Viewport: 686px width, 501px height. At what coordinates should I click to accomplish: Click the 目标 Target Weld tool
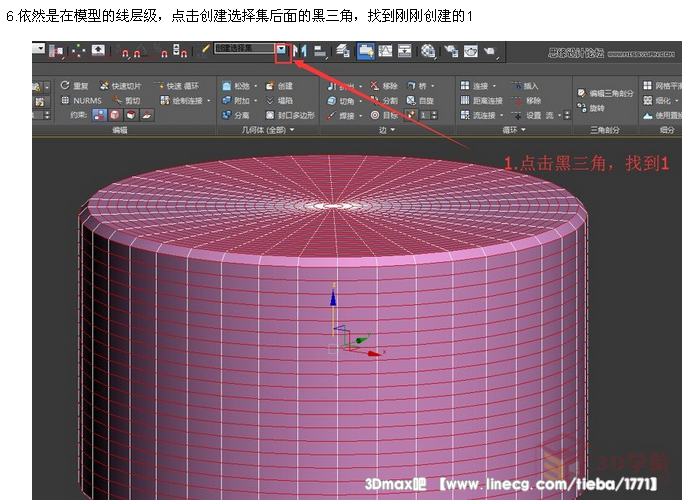click(384, 115)
